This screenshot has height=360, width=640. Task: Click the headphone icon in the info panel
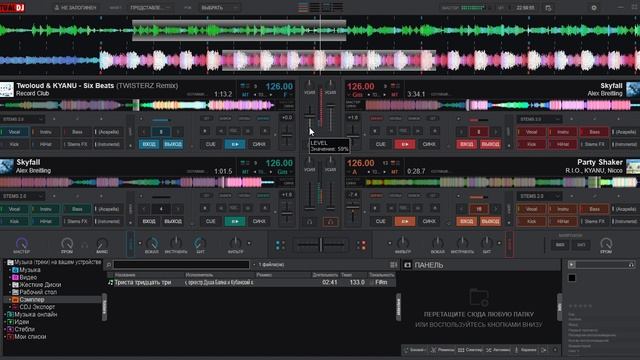[x=631, y=265]
